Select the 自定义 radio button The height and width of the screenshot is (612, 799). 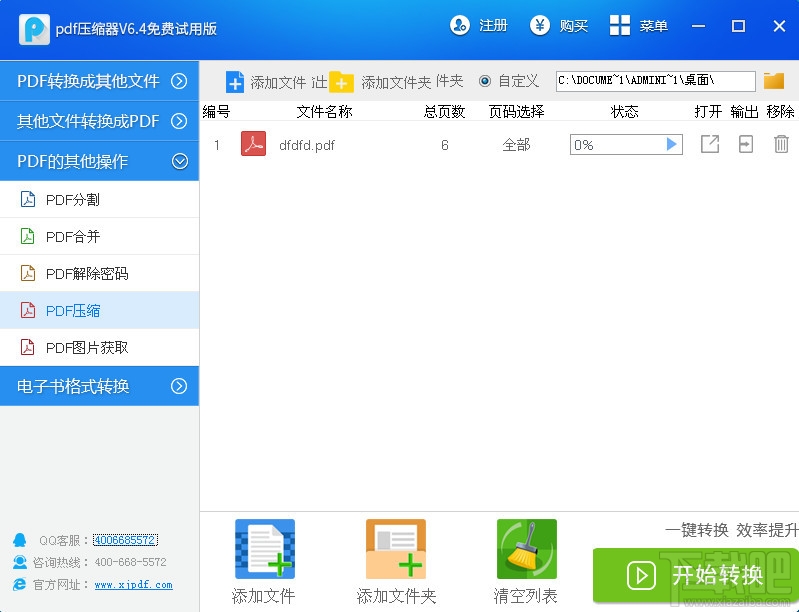pos(485,81)
